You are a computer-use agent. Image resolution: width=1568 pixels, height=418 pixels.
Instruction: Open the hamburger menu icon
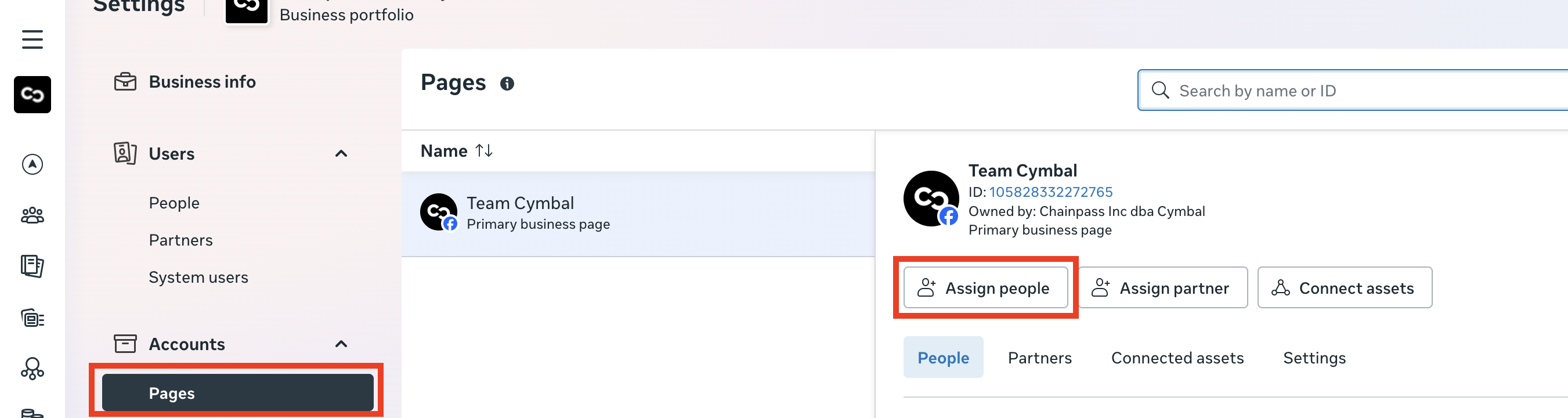click(32, 39)
